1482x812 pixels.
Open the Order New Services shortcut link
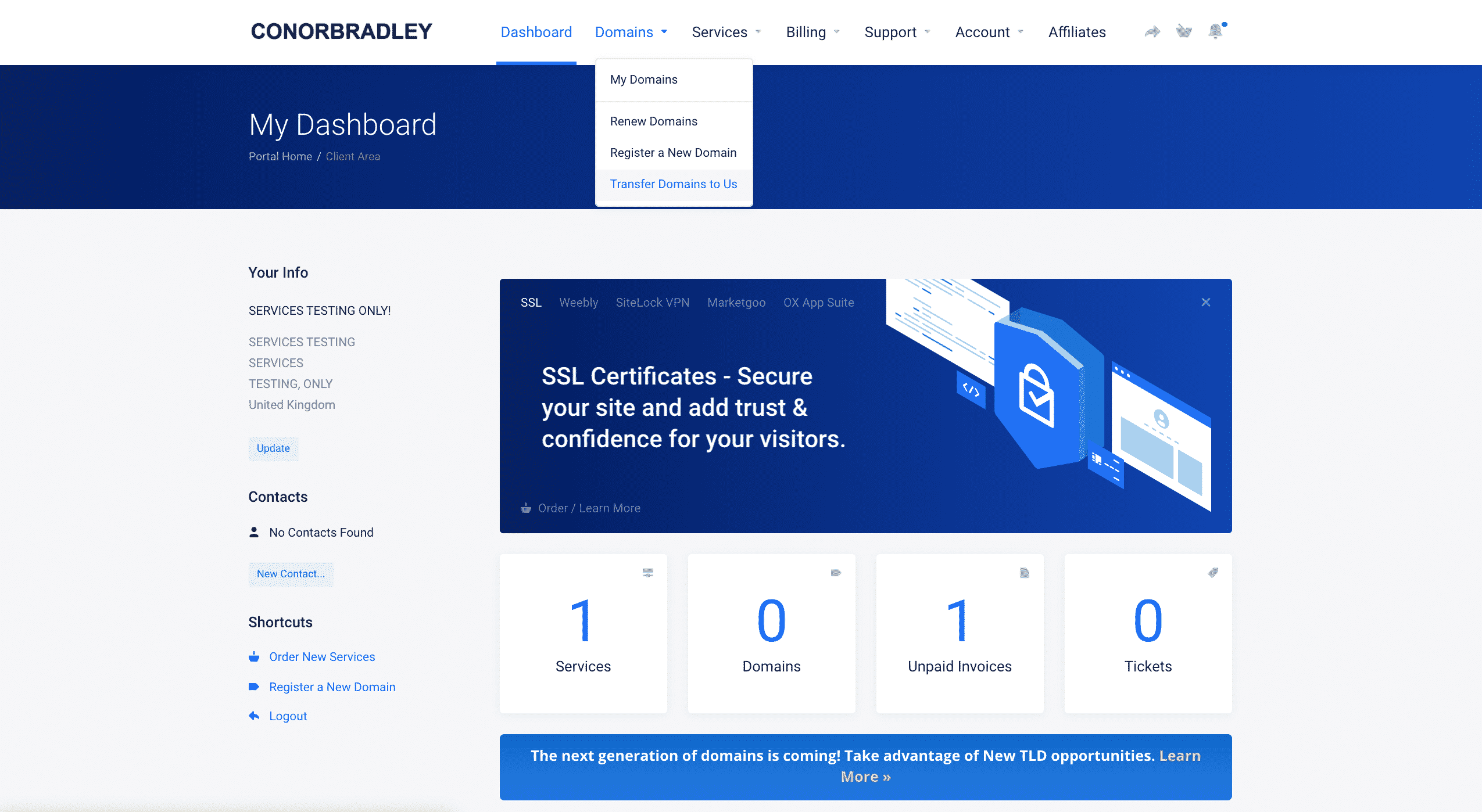click(x=322, y=657)
